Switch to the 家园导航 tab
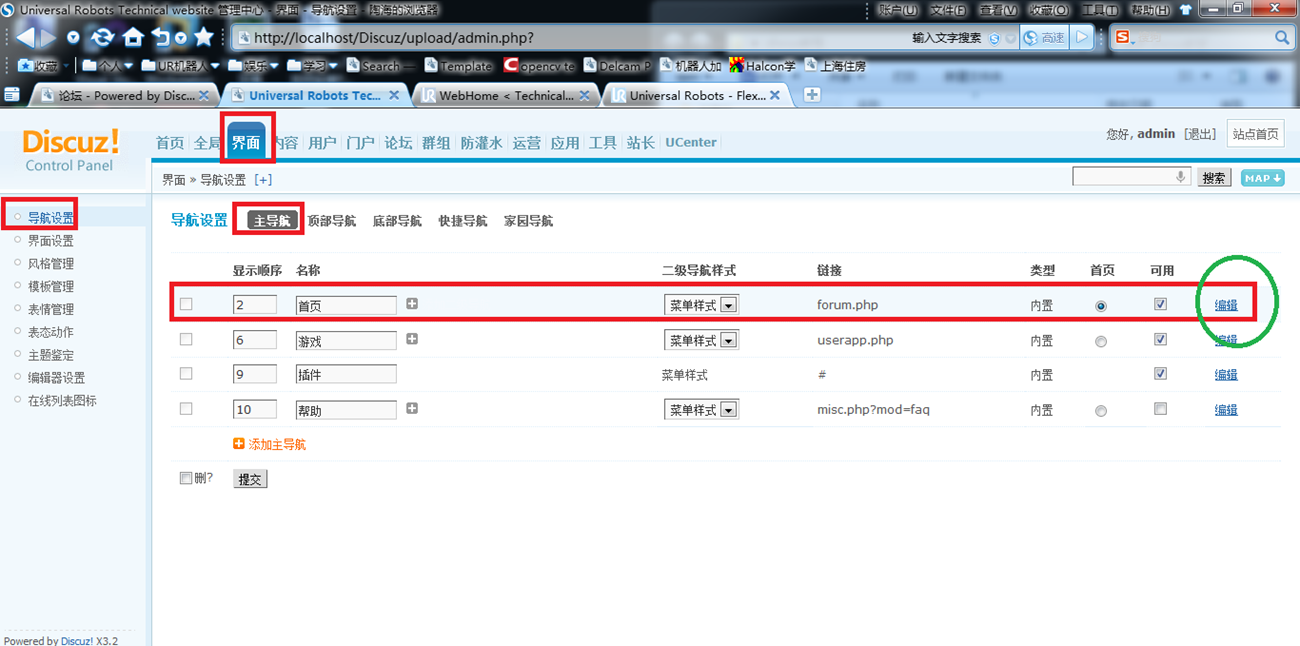 (528, 221)
